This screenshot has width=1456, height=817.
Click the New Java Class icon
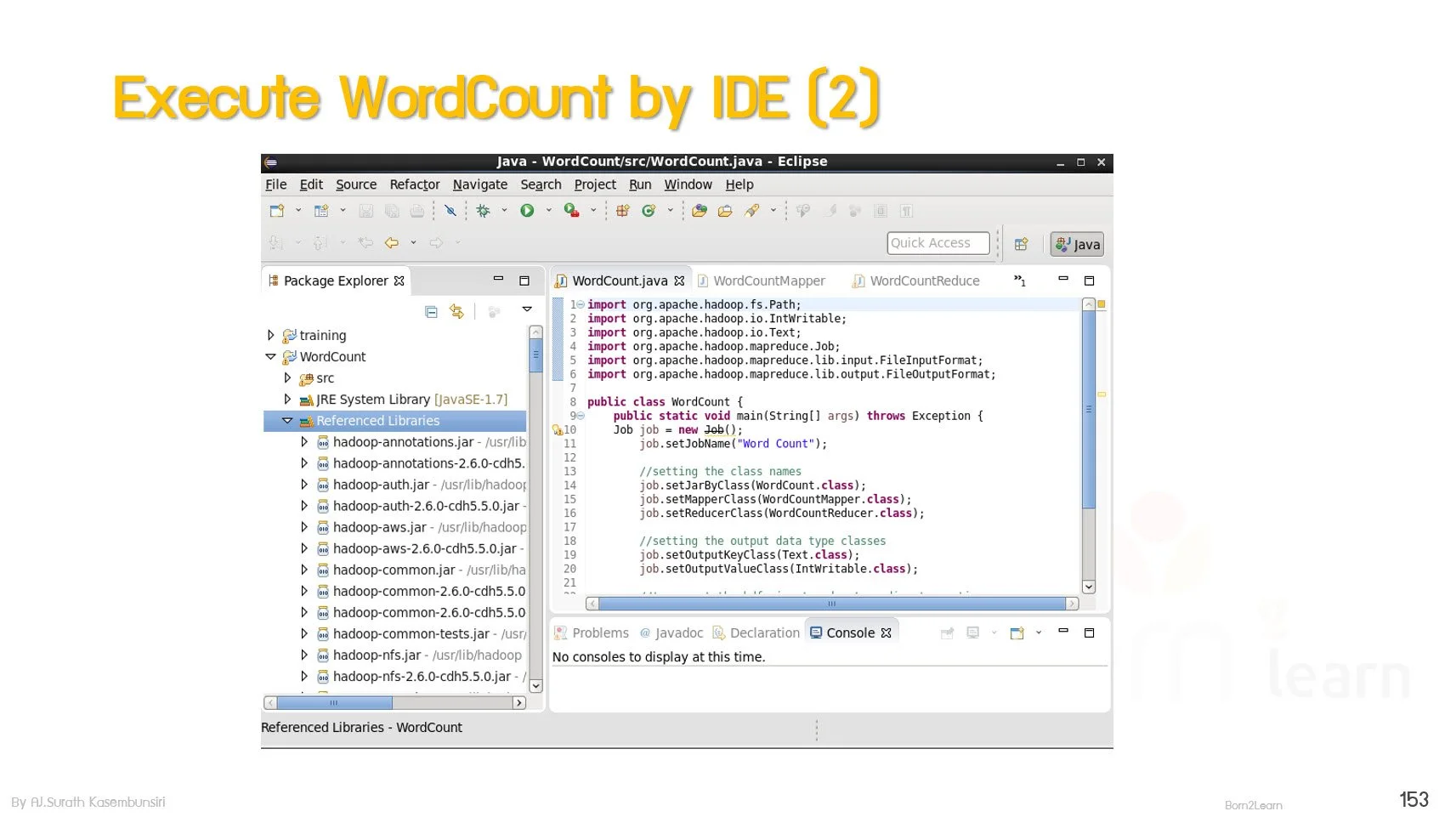649,211
